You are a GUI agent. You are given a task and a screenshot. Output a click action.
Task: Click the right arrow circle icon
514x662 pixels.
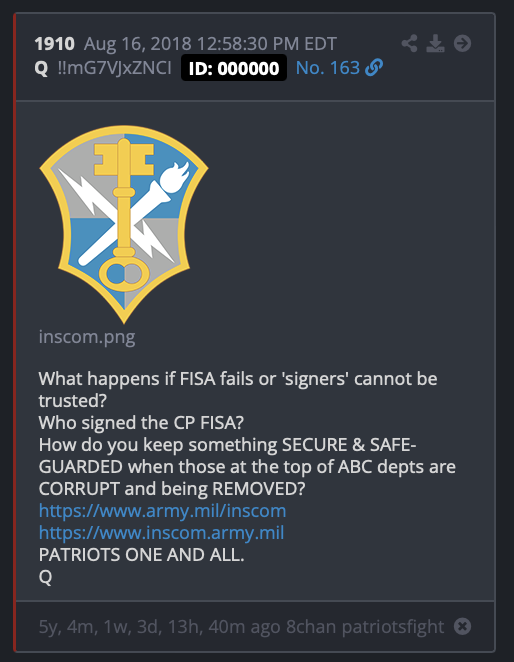tap(462, 43)
